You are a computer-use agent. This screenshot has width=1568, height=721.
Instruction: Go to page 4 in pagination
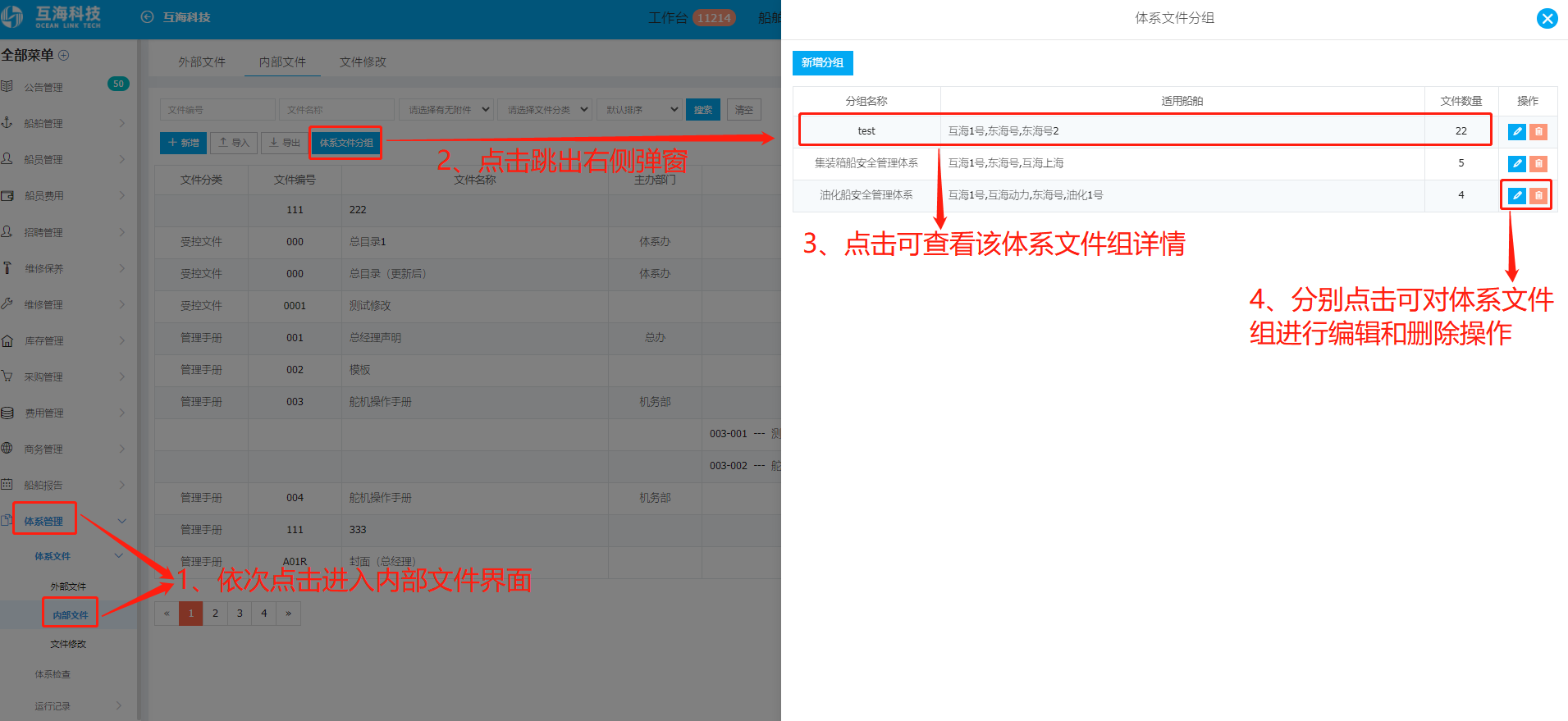264,614
